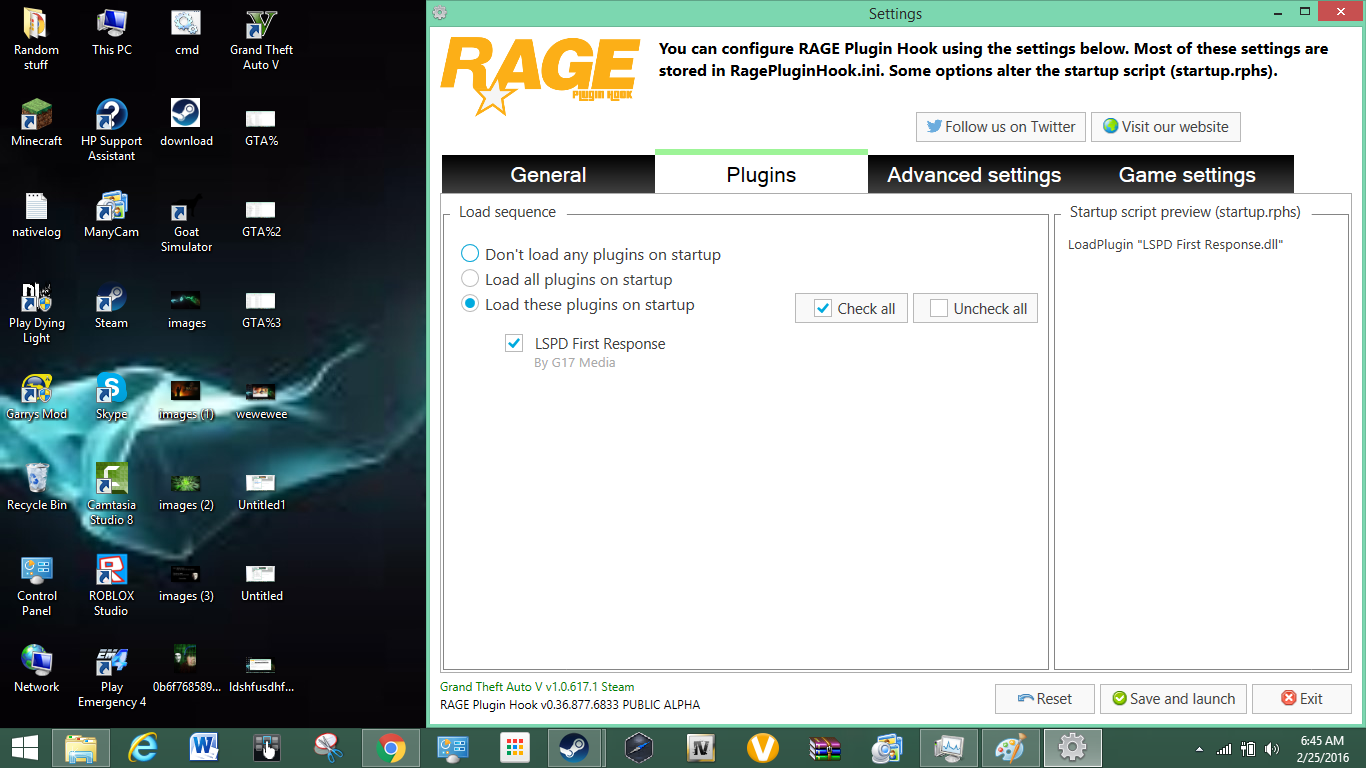Select the Play Dying Light shortcut
The image size is (1366, 768).
pyautogui.click(x=37, y=313)
